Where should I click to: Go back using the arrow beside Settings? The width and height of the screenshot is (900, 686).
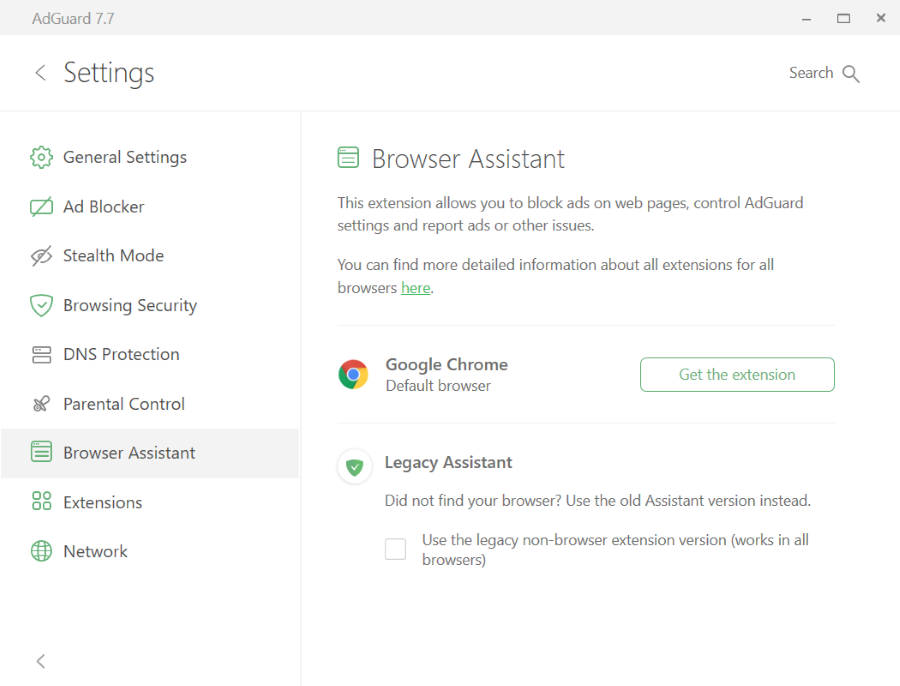pos(41,73)
